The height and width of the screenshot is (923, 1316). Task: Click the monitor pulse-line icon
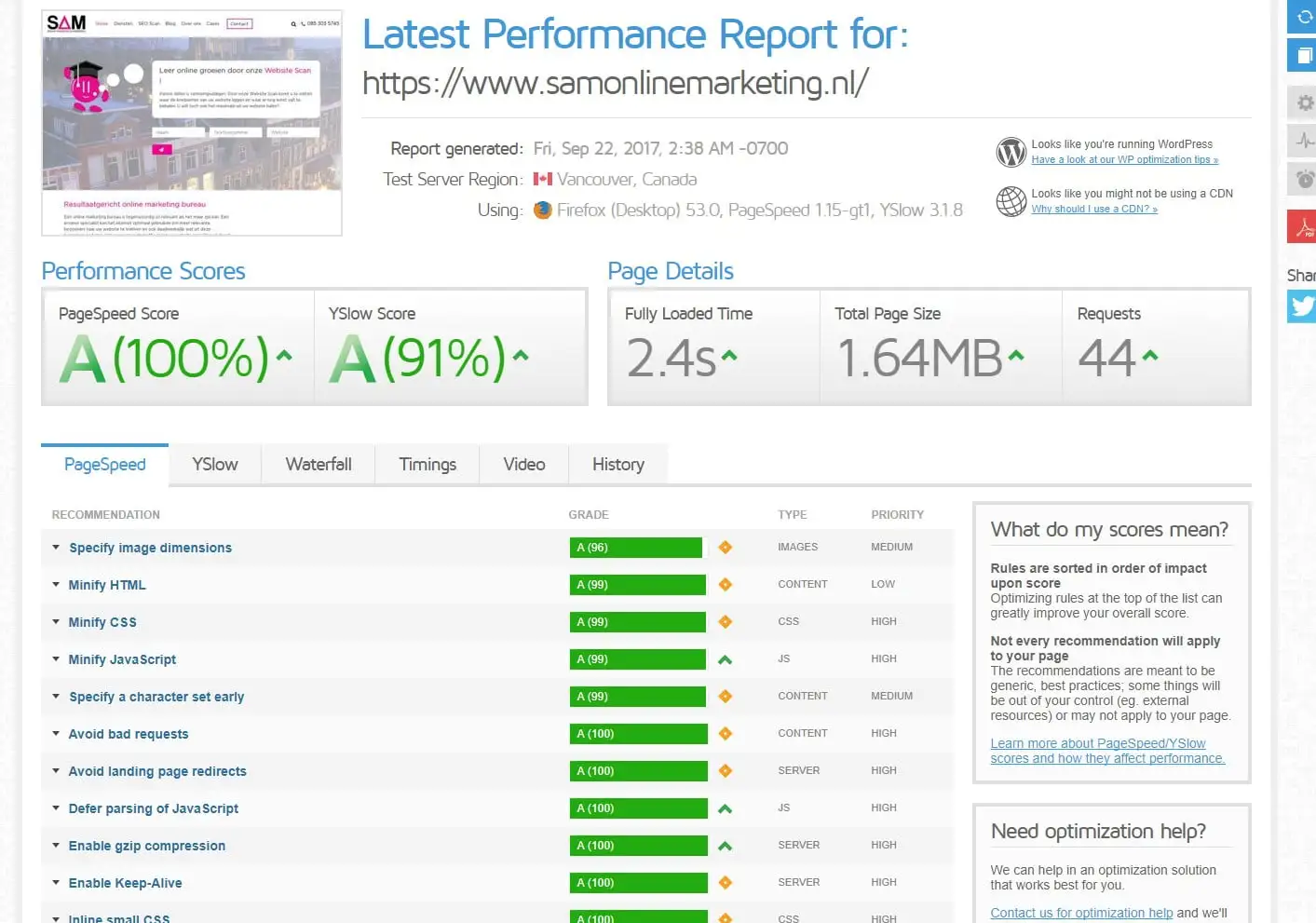click(x=1304, y=141)
